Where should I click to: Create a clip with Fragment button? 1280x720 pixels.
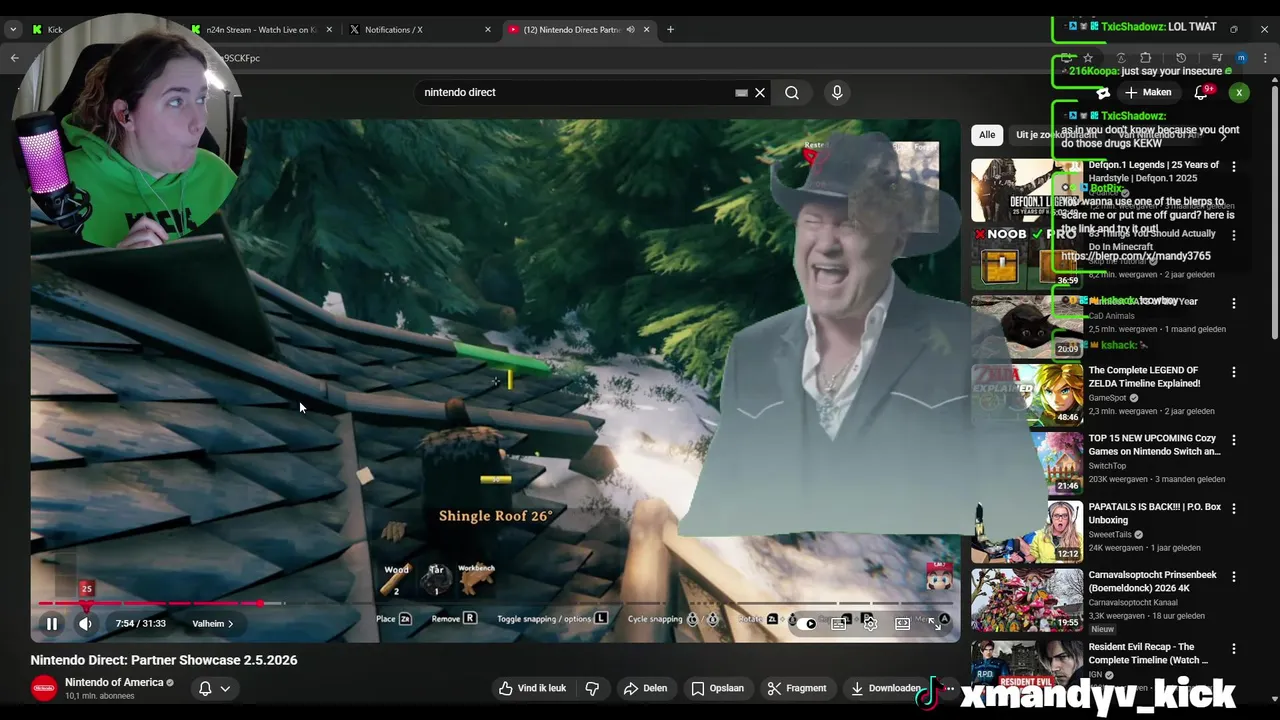click(x=797, y=688)
